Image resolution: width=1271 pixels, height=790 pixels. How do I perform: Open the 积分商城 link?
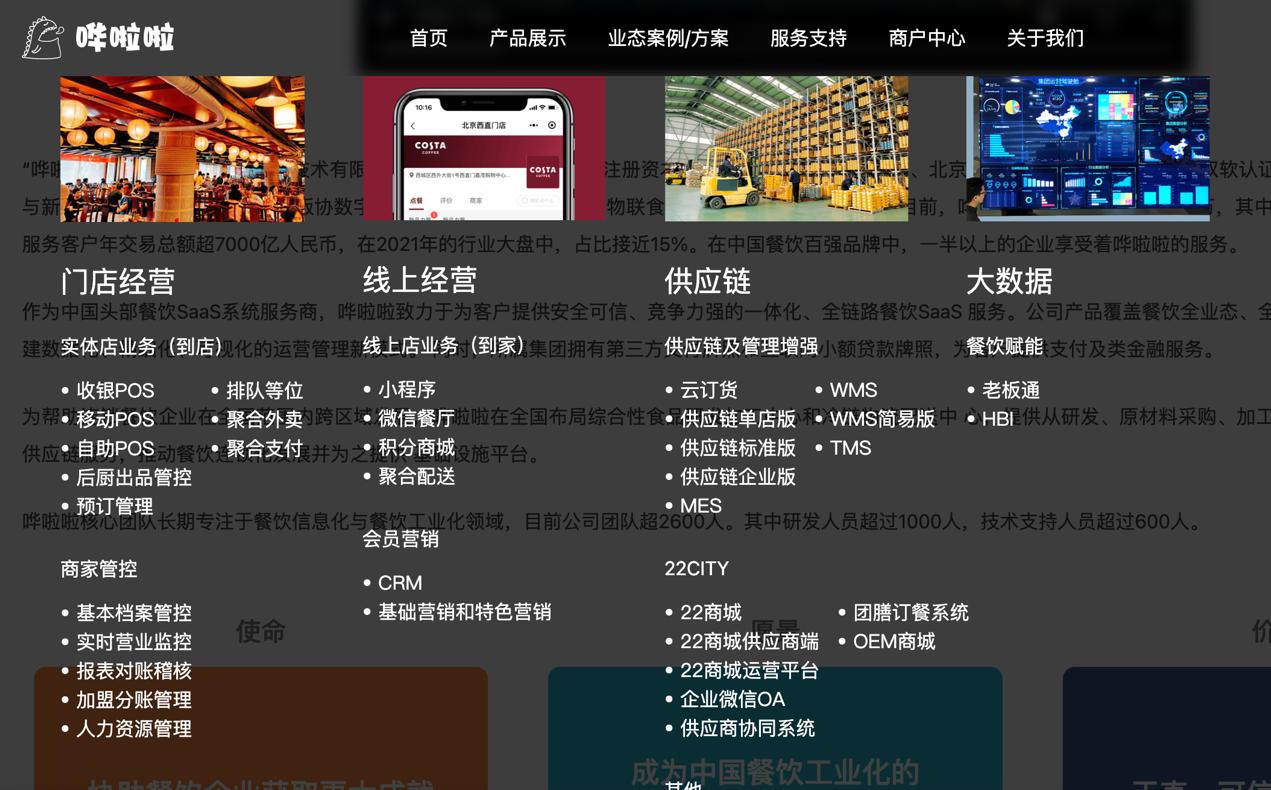417,447
